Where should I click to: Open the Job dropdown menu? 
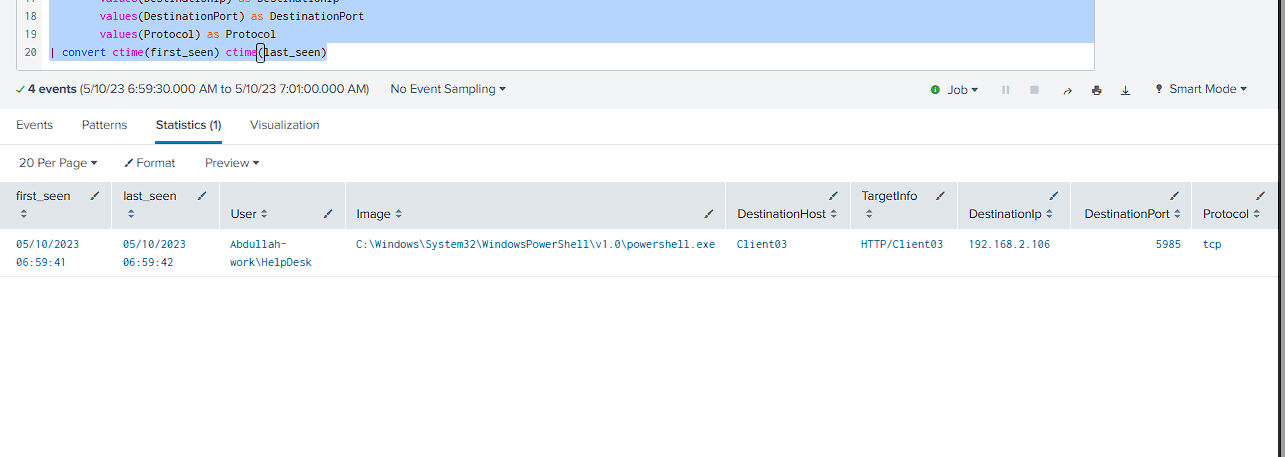pyautogui.click(x=955, y=90)
